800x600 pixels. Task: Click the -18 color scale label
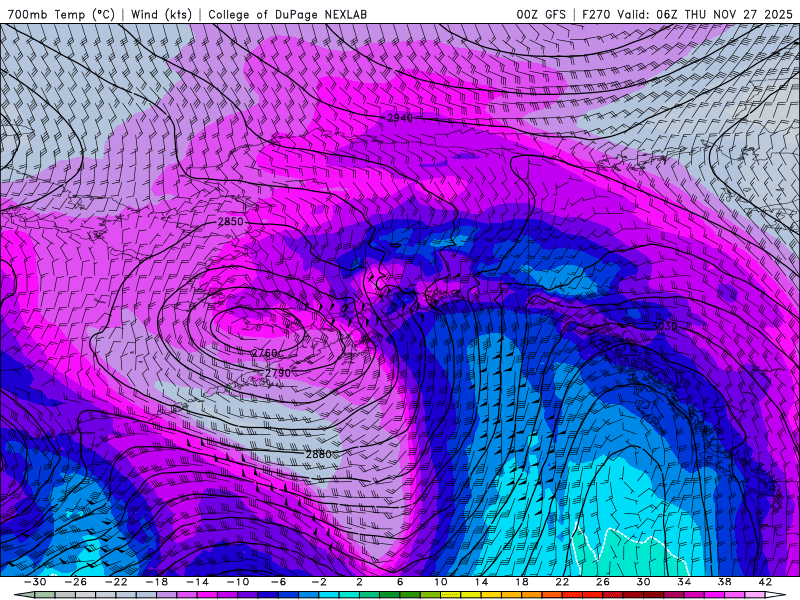[x=157, y=582]
